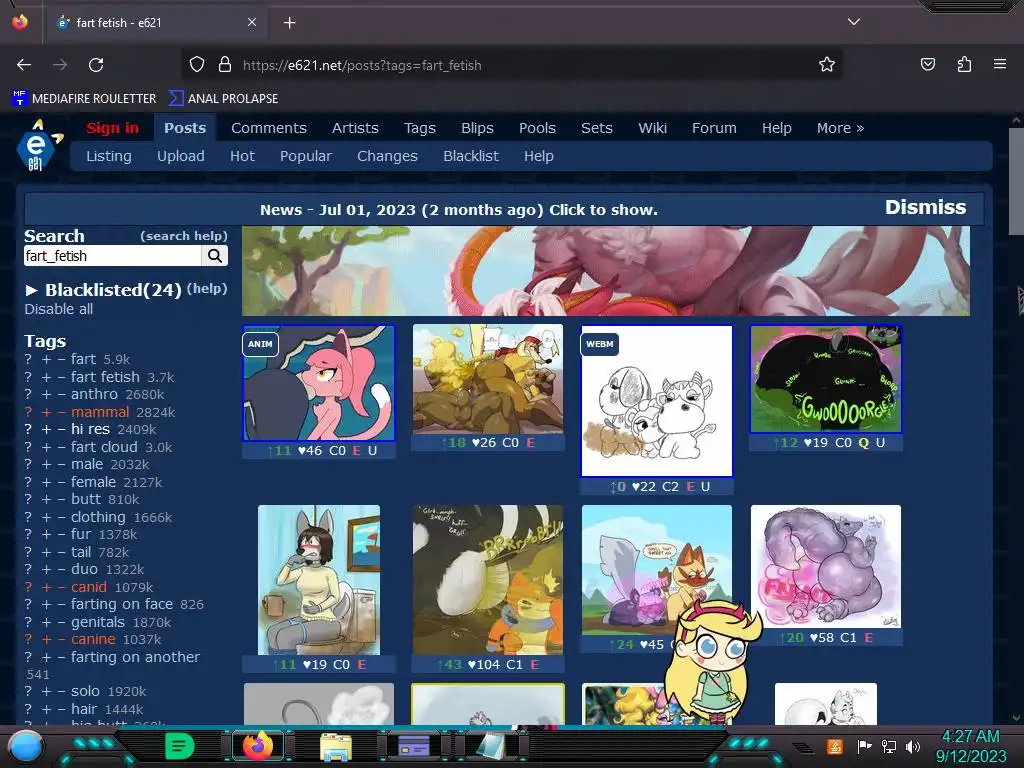Screen dimensions: 1024x768
Task: Open the tracking protection shield icon
Action: pyautogui.click(x=197, y=65)
